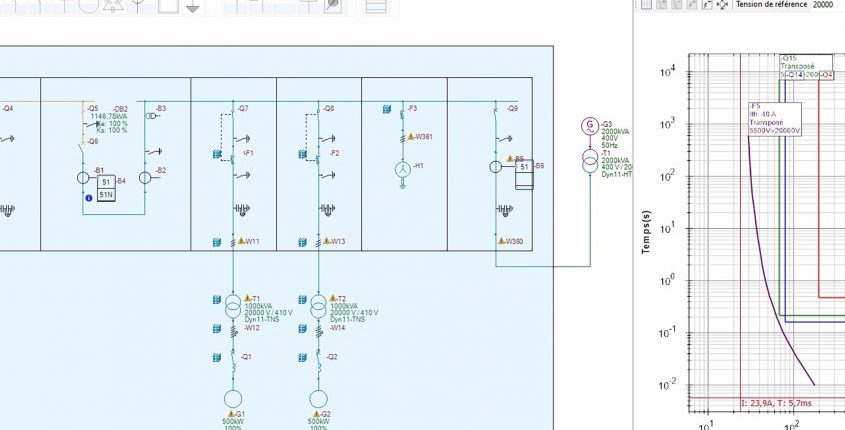Image resolution: width=845 pixels, height=430 pixels.
Task: Select the 51N relay box
Action: (x=106, y=195)
